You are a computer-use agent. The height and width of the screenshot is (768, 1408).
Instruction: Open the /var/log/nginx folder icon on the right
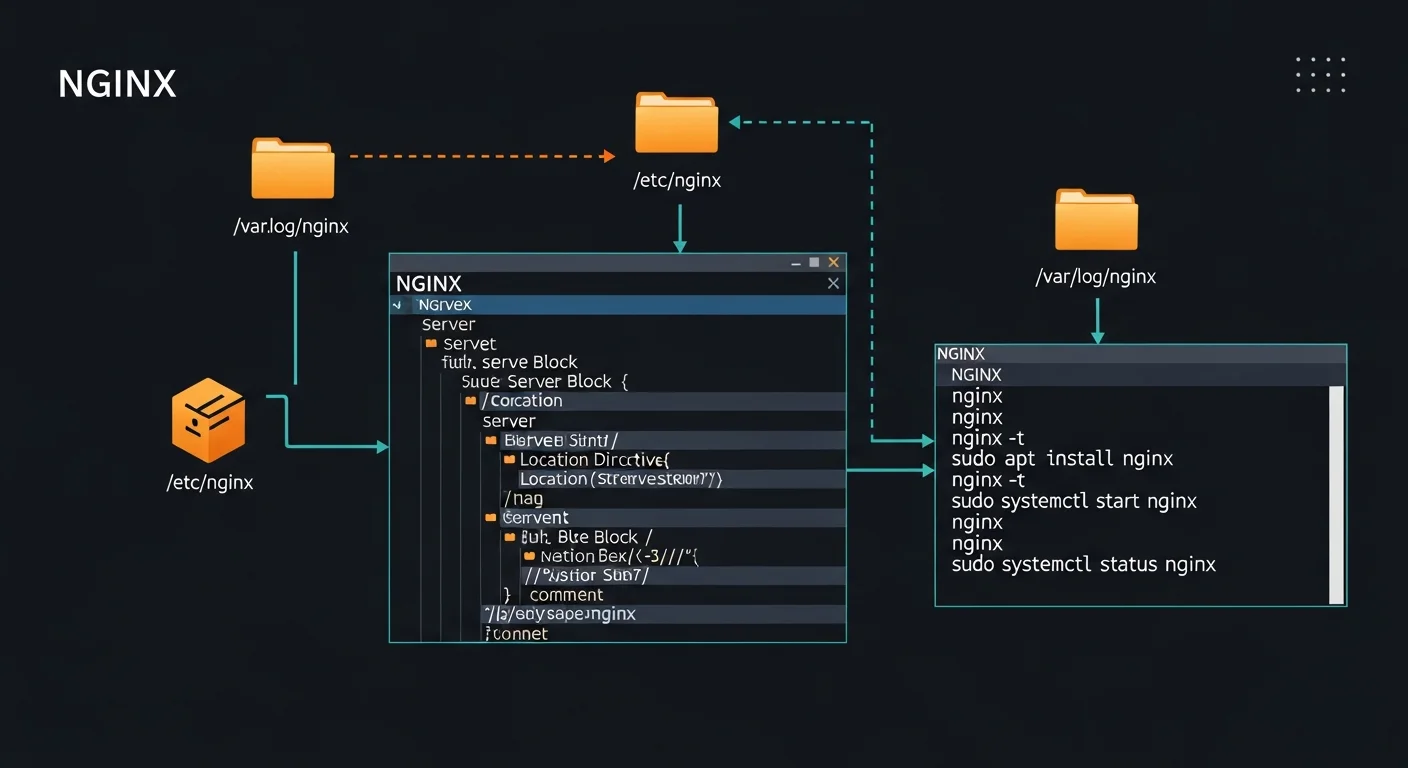pyautogui.click(x=1096, y=217)
